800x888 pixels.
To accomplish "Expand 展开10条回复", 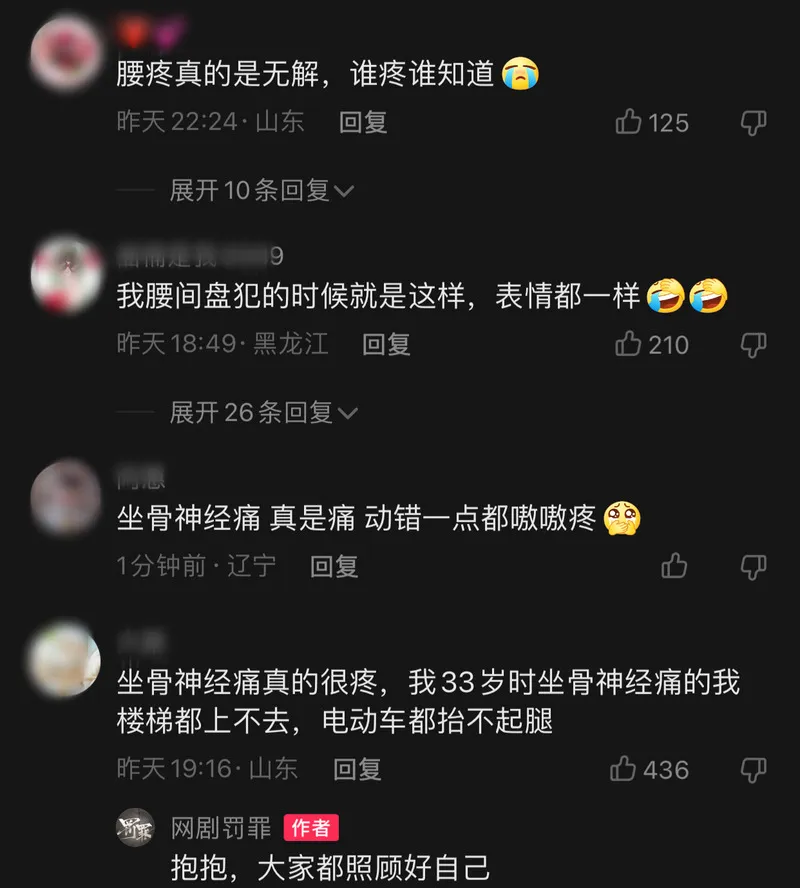I will tap(262, 190).
